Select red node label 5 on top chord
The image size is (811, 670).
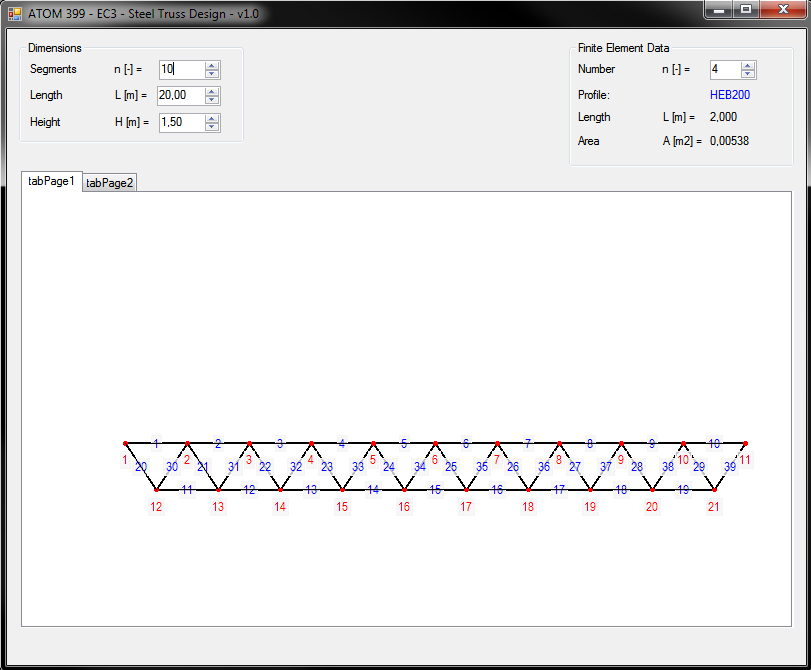pyautogui.click(x=372, y=460)
